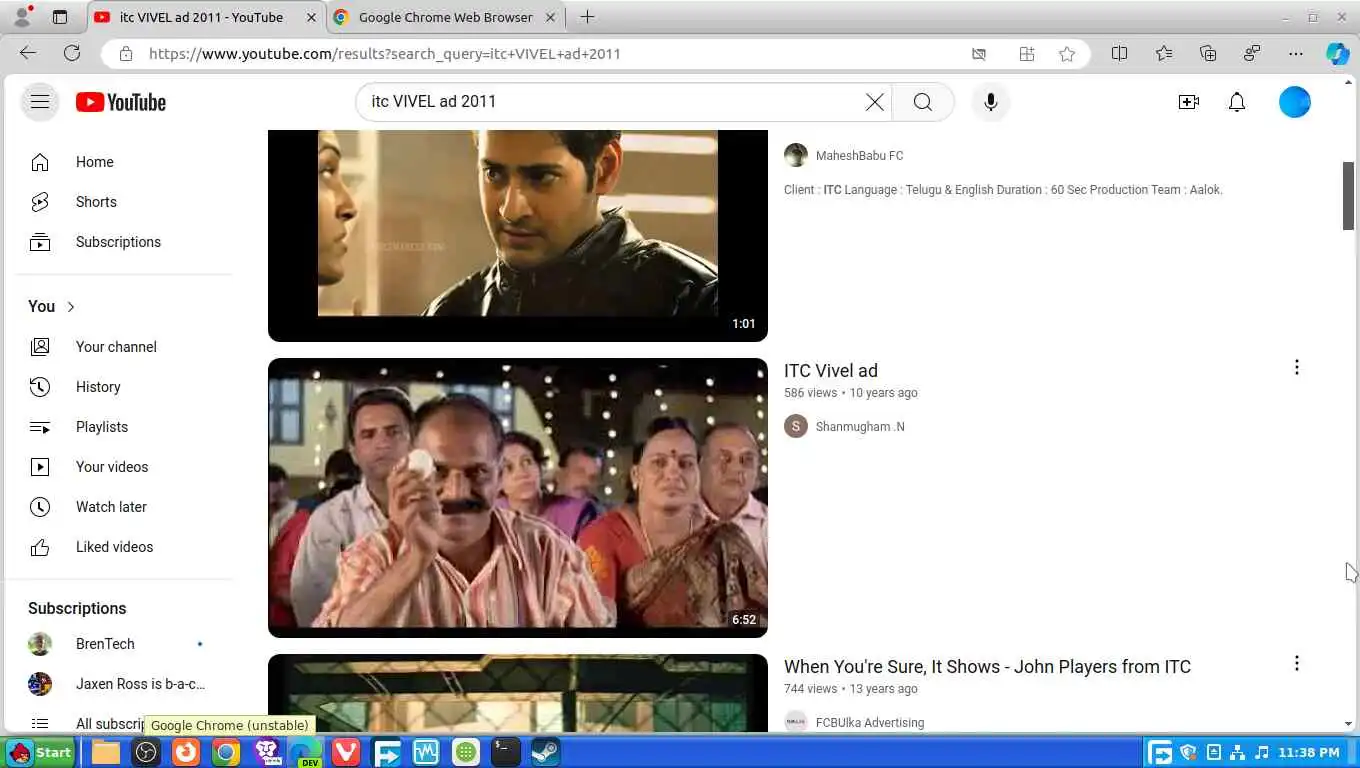Open the Create video button

pyautogui.click(x=1188, y=102)
